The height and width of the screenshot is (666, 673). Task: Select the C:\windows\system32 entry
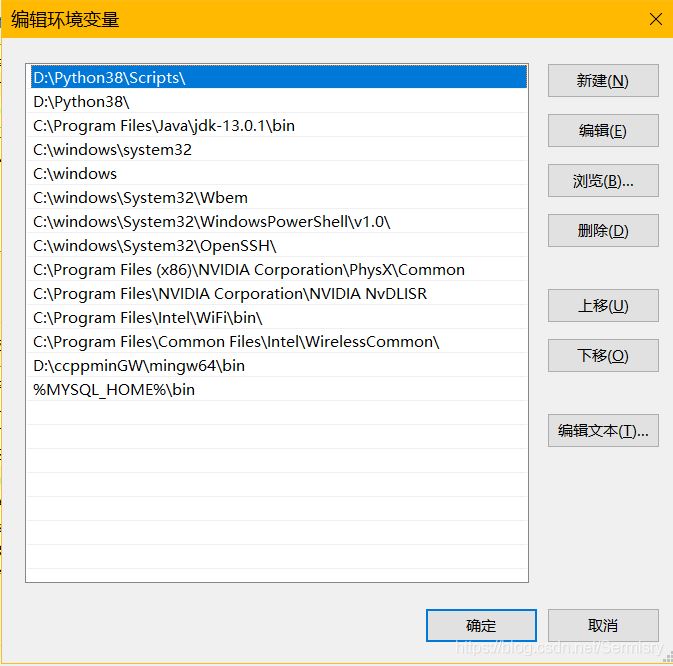click(x=112, y=149)
